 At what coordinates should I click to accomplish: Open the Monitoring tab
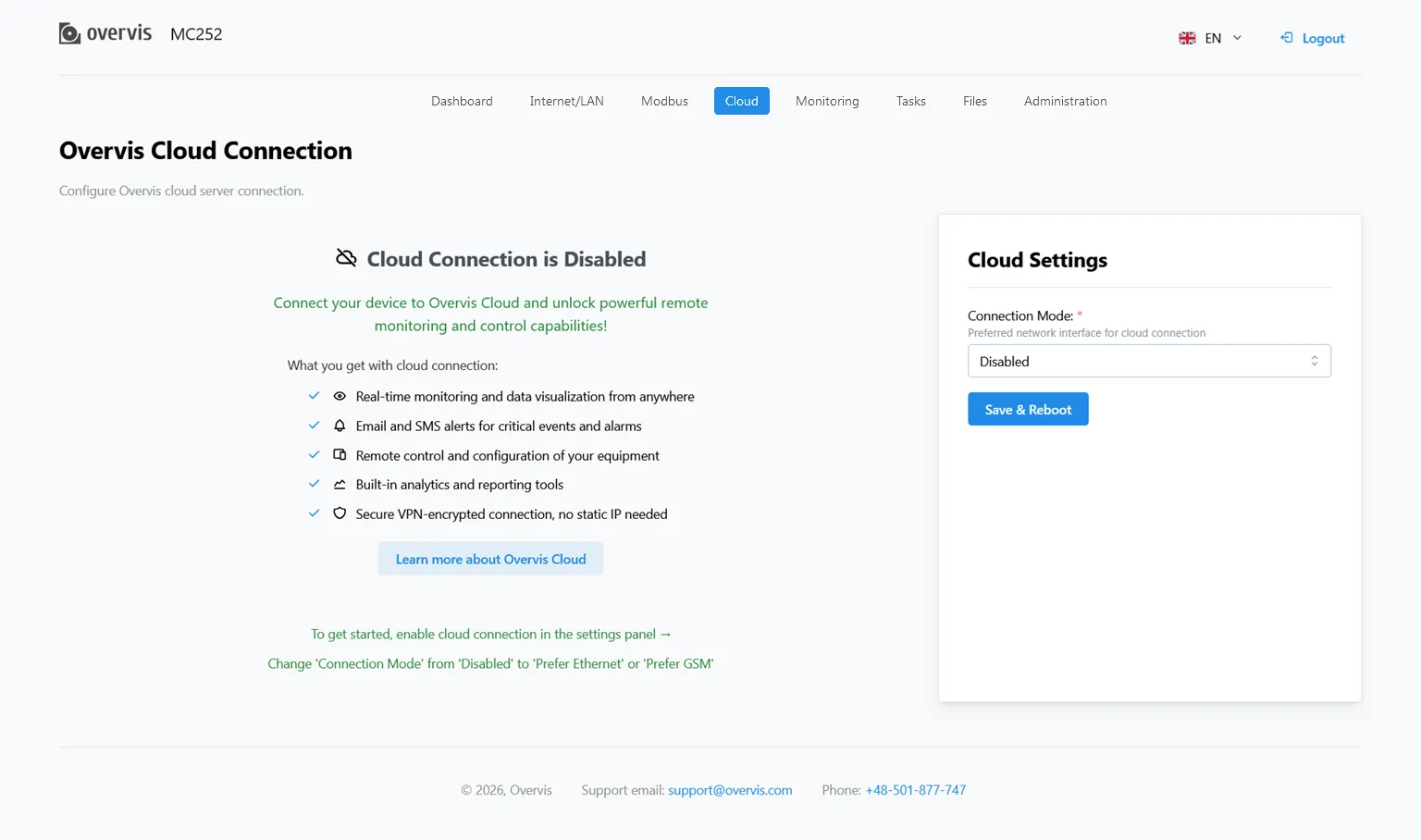coord(827,101)
